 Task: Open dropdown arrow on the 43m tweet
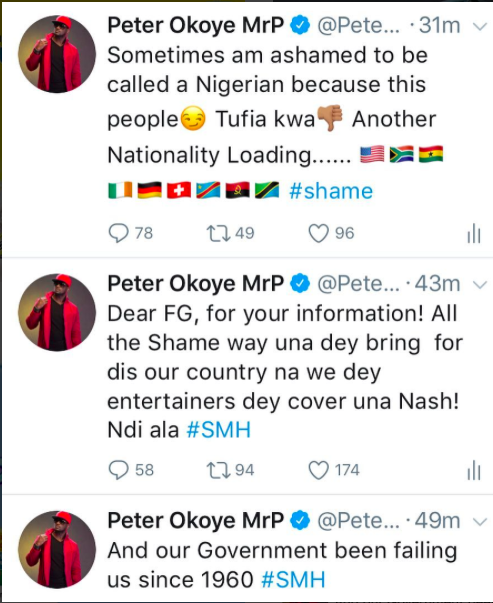tap(480, 285)
